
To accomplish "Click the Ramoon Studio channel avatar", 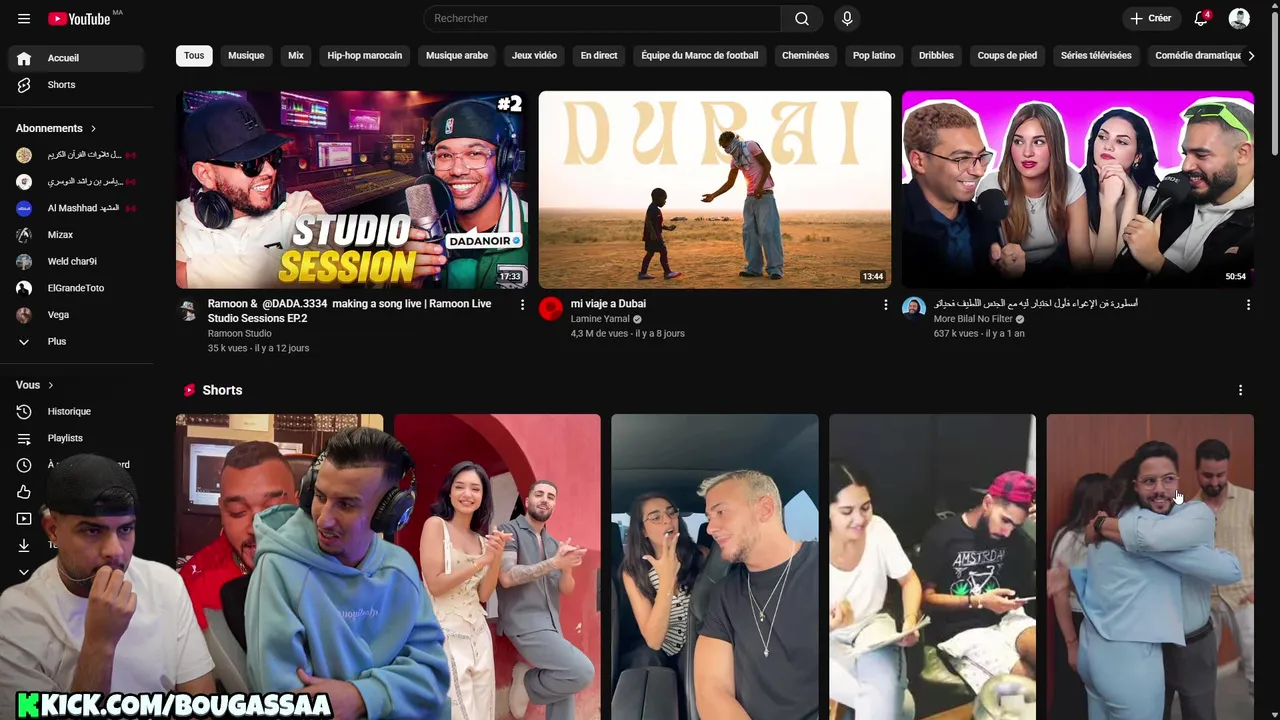I will (x=188, y=309).
